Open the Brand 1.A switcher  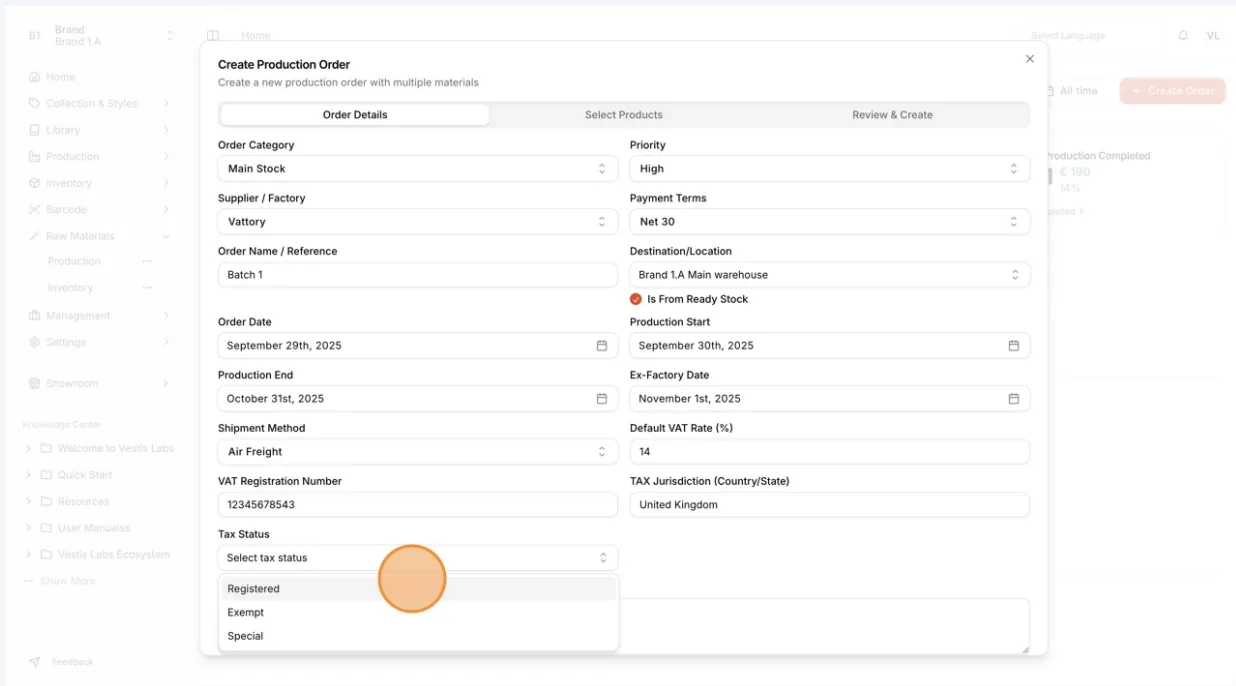coord(100,36)
